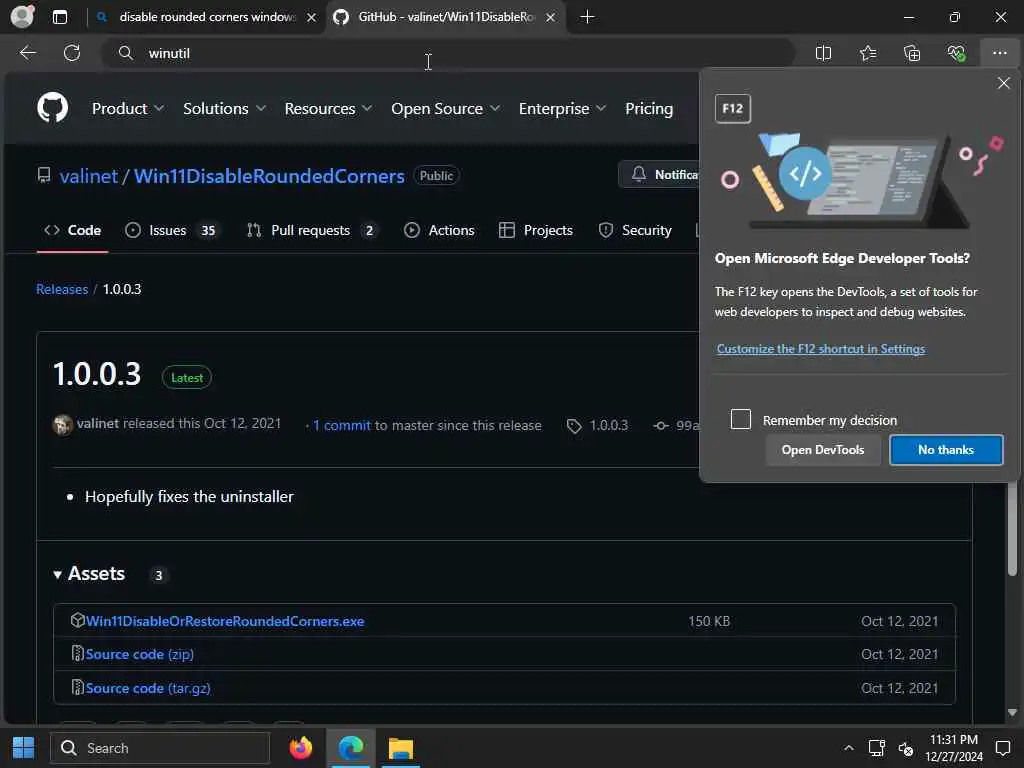This screenshot has width=1024, height=768.
Task: Open the Favorites star icon
Action: point(868,53)
